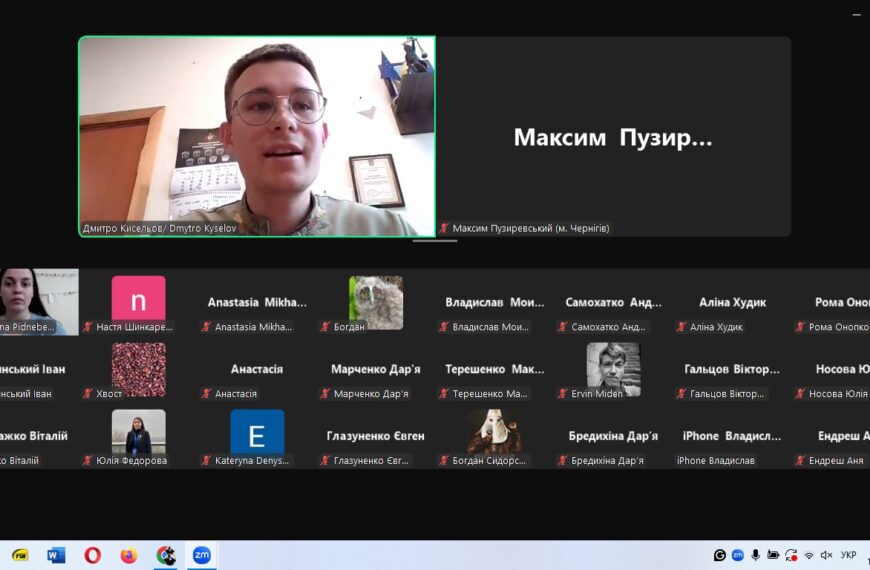Click muted mic icon beside Рома Онопко

click(x=800, y=327)
